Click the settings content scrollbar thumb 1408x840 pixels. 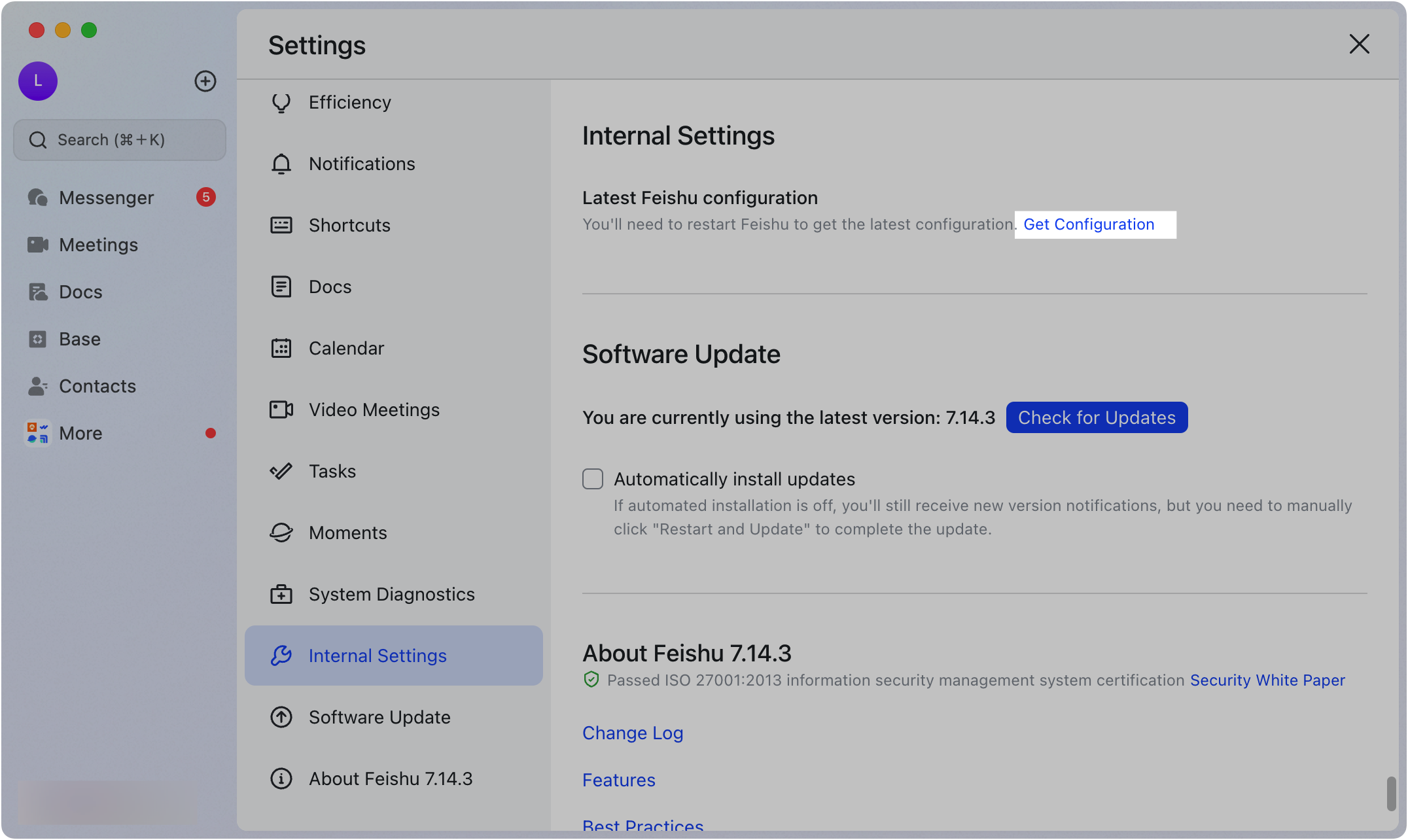coord(1392,794)
